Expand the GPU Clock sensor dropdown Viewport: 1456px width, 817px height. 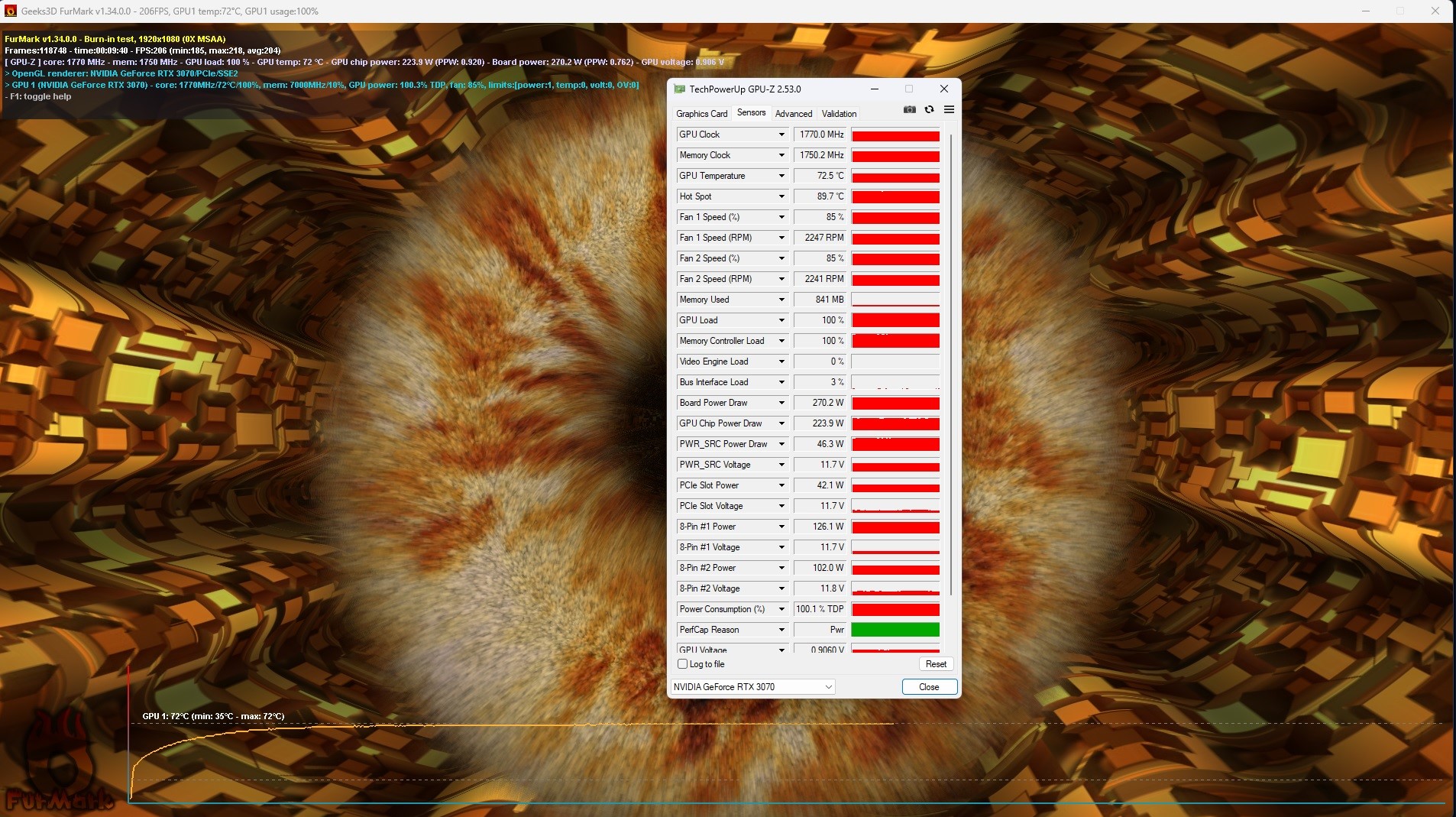pos(781,135)
